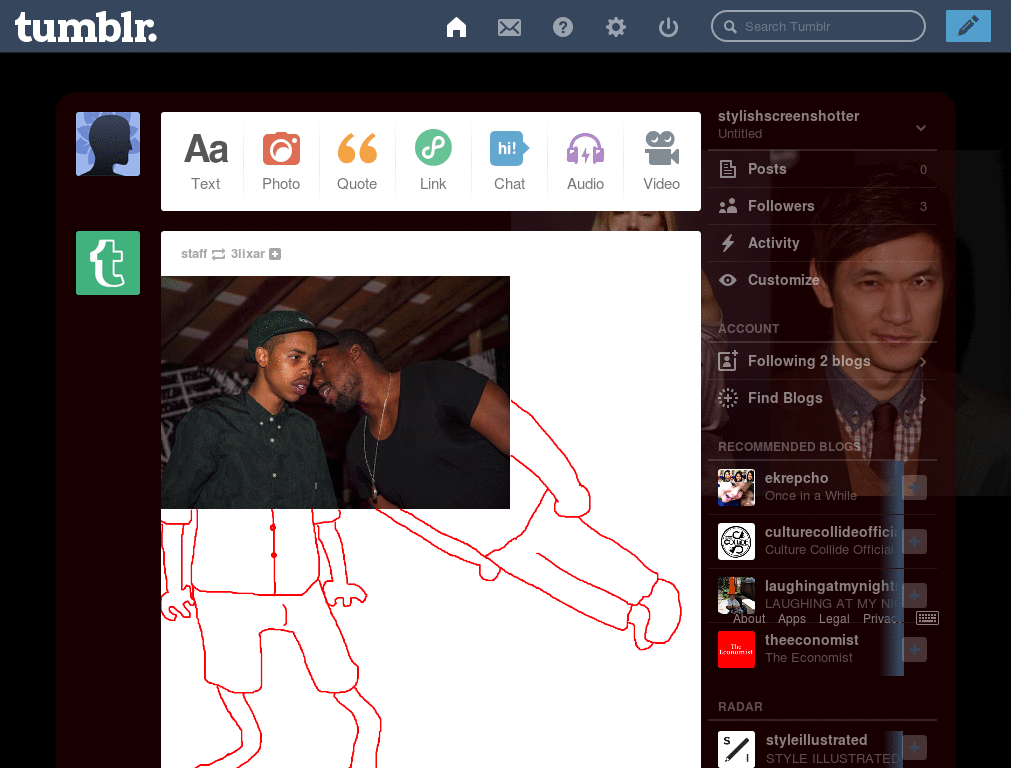1024x768 pixels.
Task: Create a new Video post
Action: point(661,161)
